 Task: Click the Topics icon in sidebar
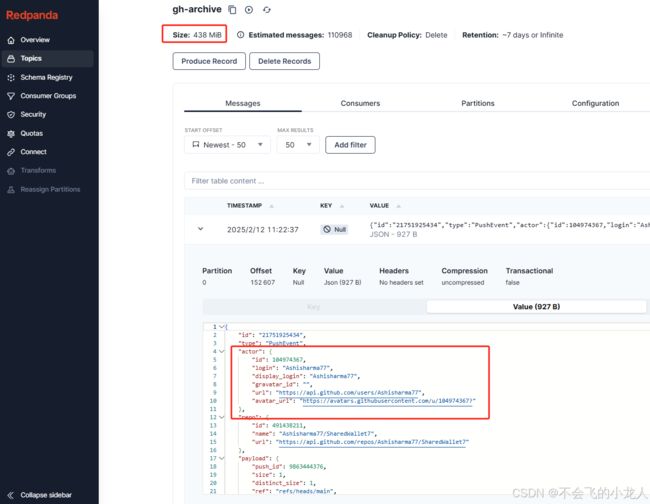coord(11,58)
